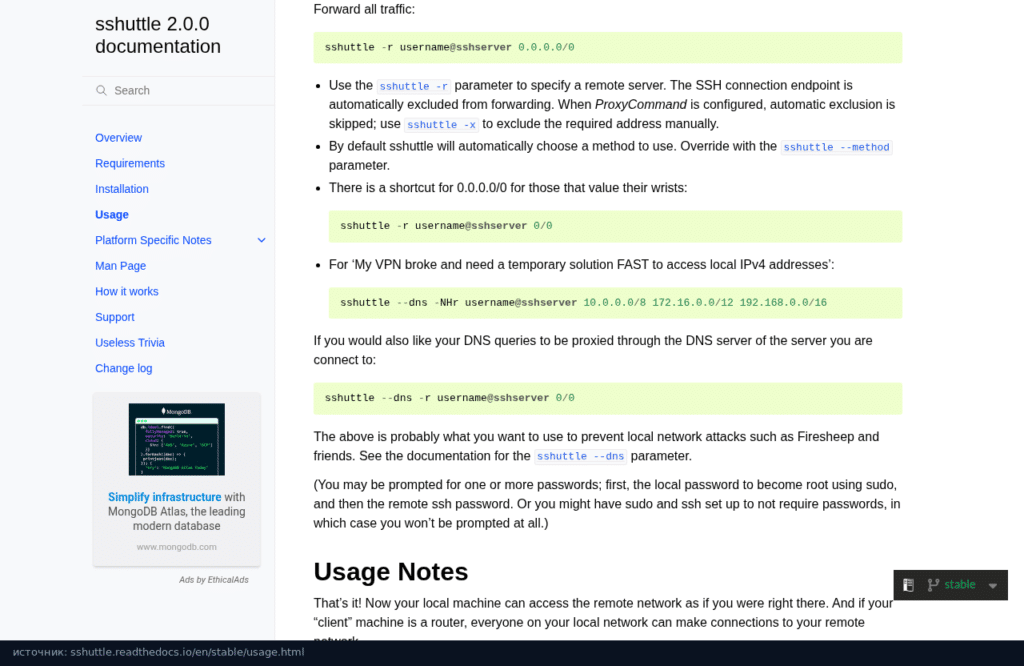Click the 'Forward all traffic:' text
1024x666 pixels.
364,9
